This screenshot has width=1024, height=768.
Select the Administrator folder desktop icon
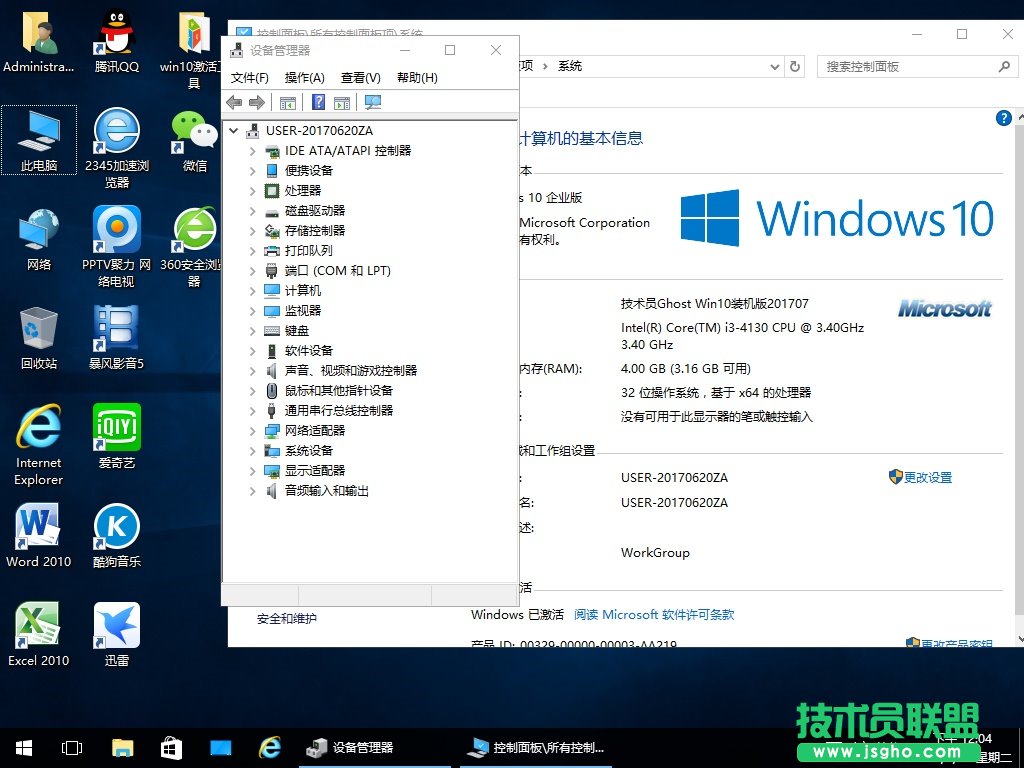coord(39,40)
